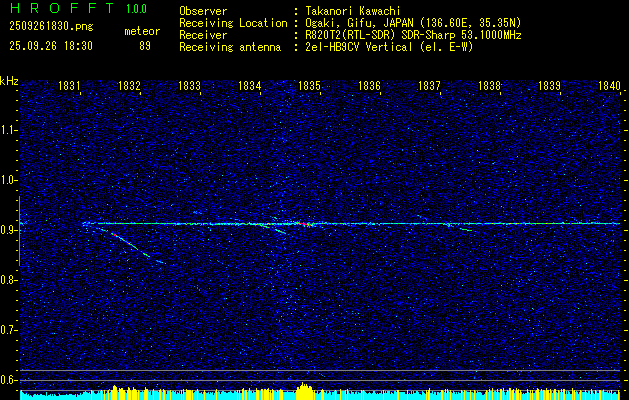Click the 0.7 kHz axis label
The height and width of the screenshot is (400, 629).
(x=9, y=330)
